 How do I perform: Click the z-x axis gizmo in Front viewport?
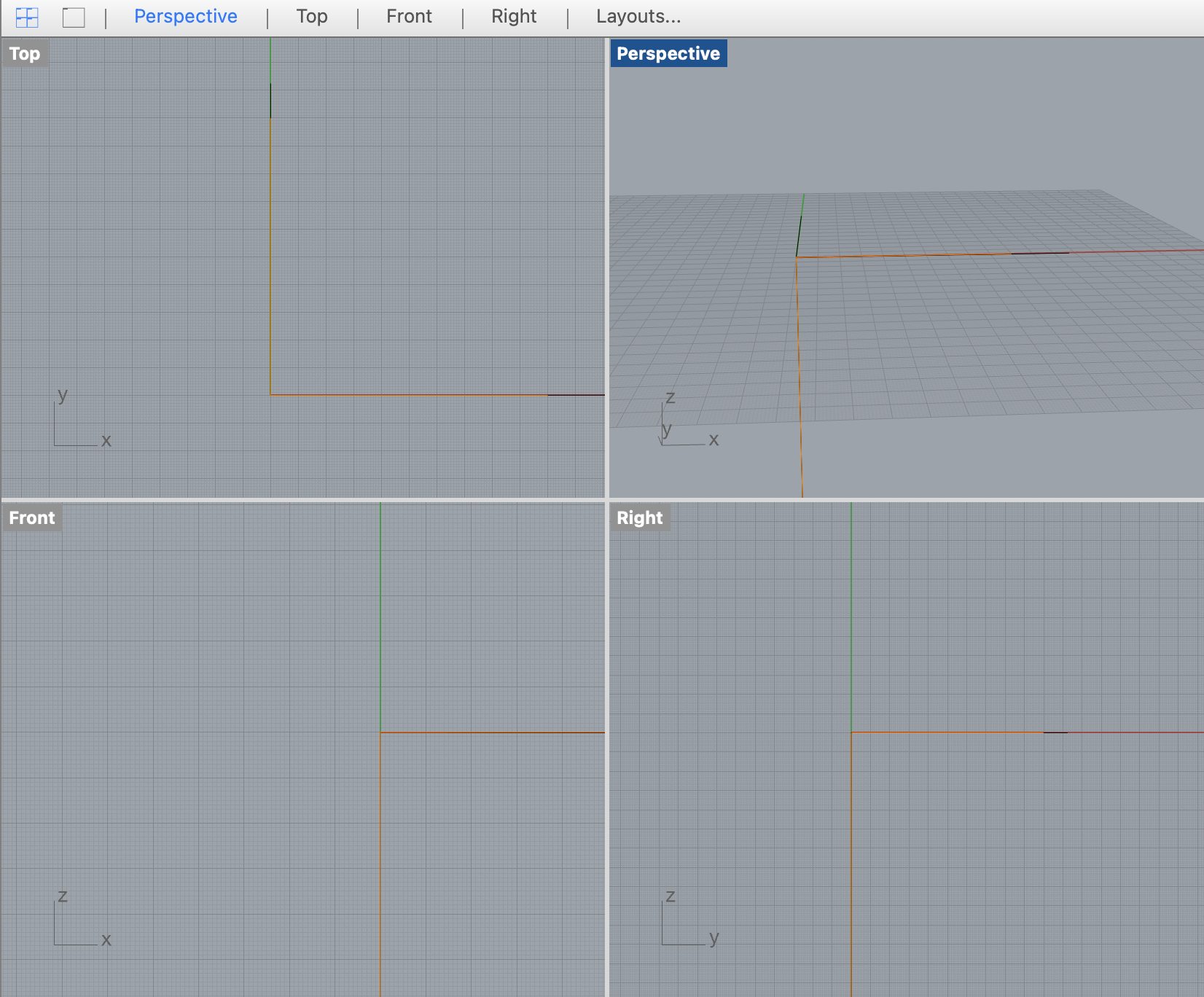pos(75,918)
